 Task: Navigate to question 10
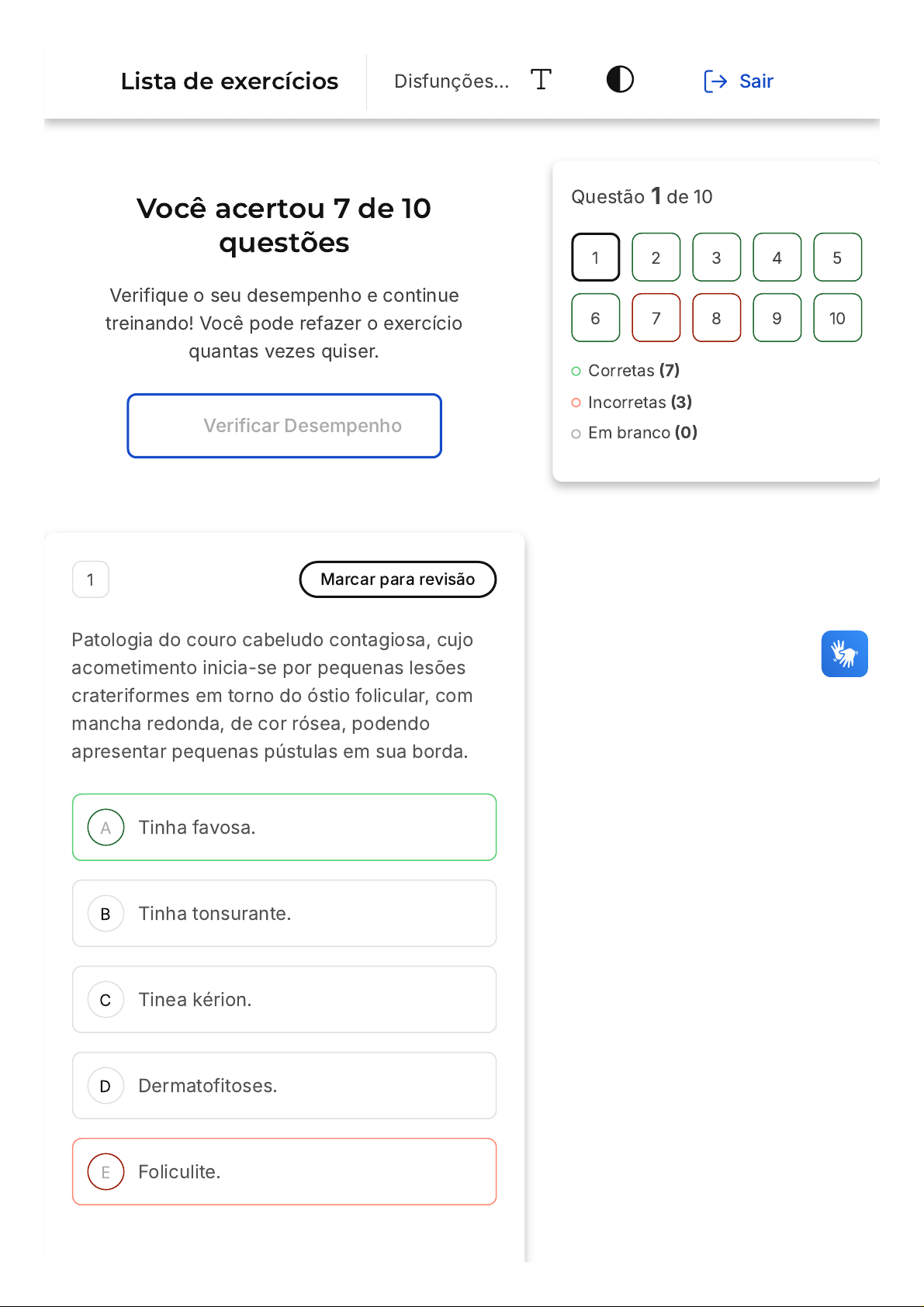[837, 317]
